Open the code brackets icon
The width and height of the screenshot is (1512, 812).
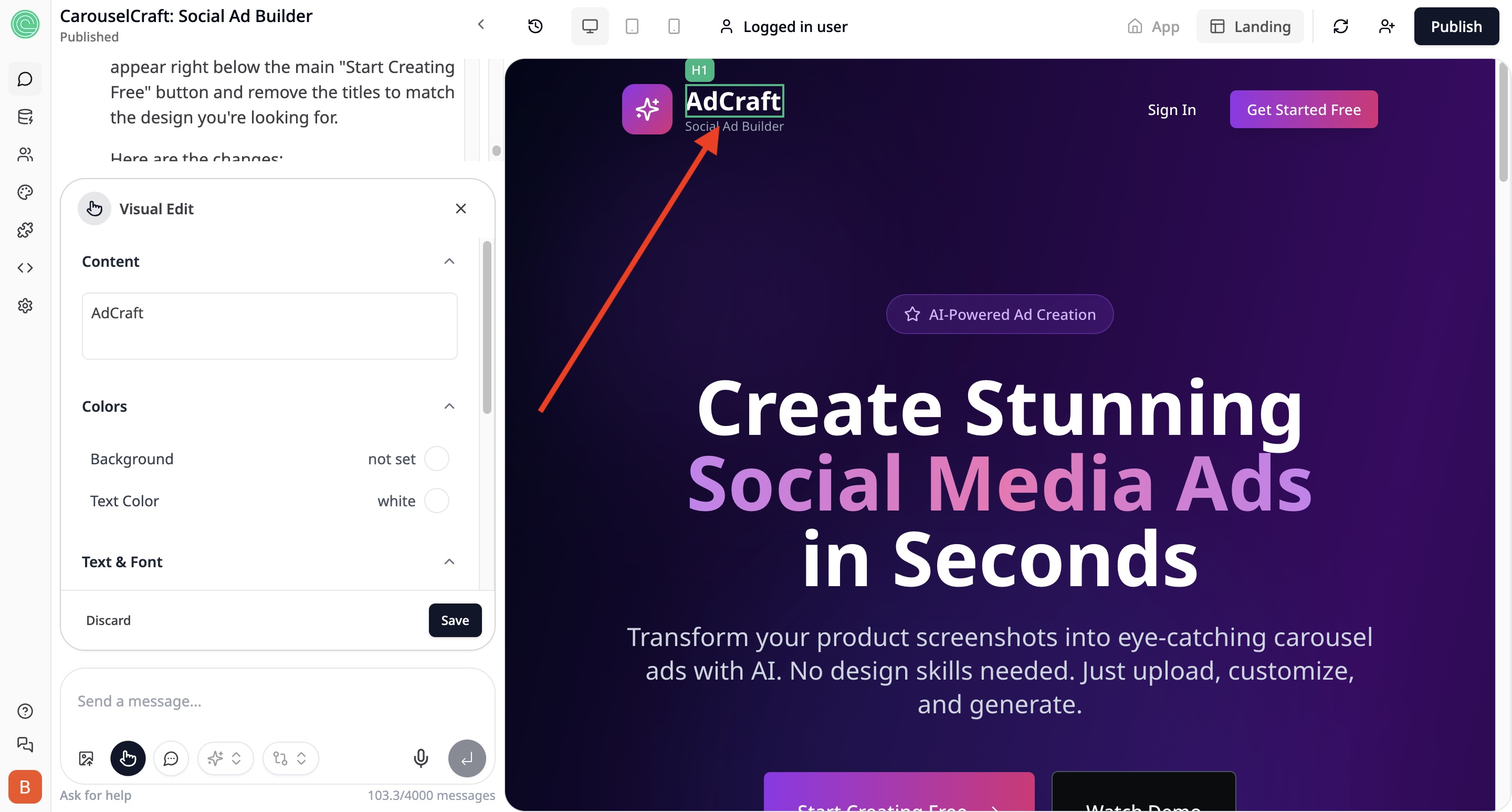25,268
